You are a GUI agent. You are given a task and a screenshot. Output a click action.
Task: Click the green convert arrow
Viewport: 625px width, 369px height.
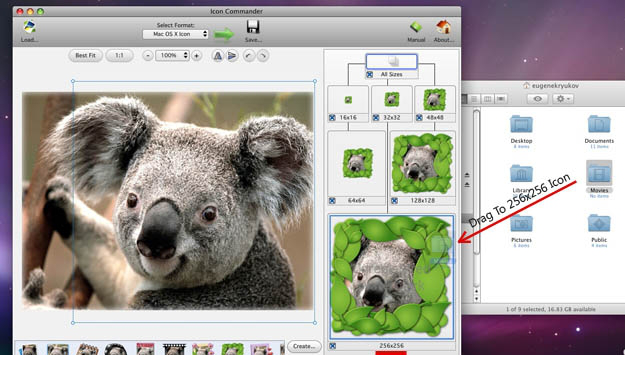tap(224, 34)
